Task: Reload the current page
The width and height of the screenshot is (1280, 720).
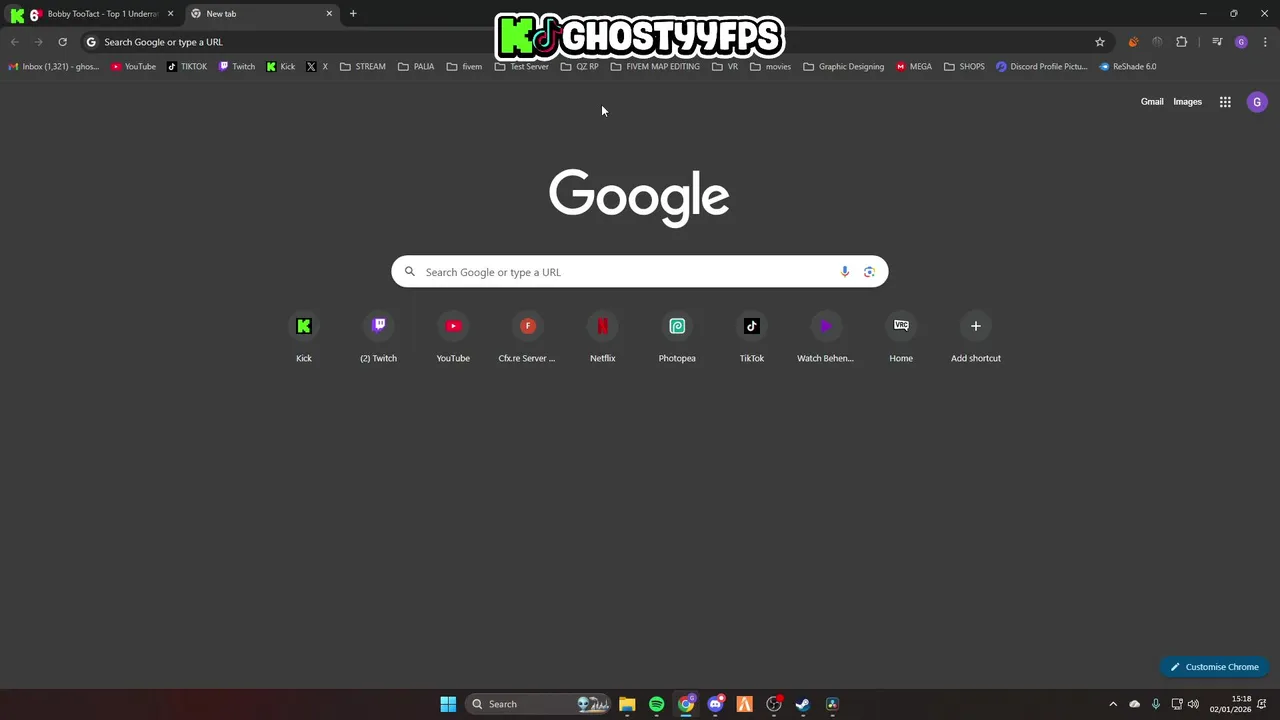Action: coord(62,42)
